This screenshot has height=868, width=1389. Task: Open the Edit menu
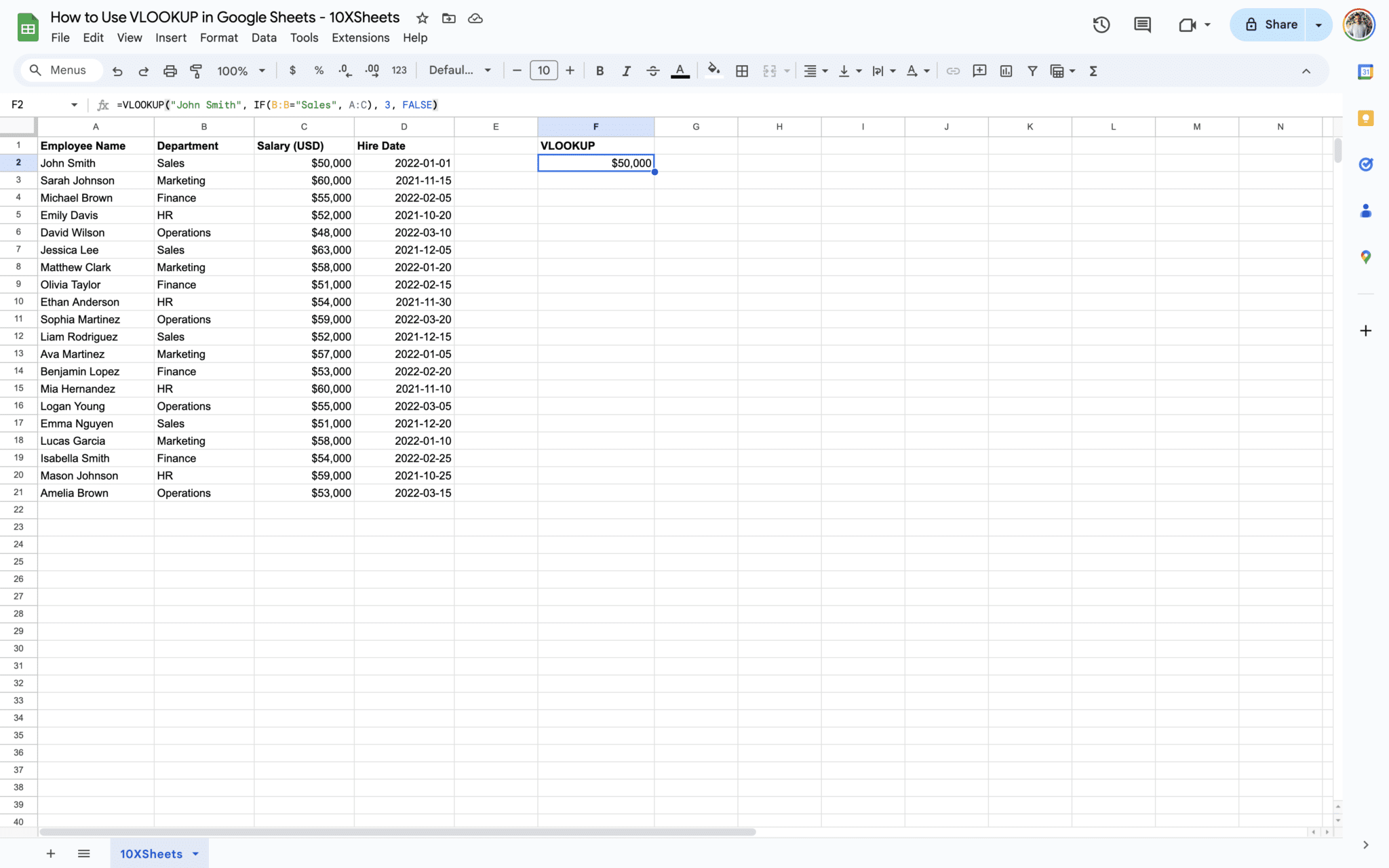93,38
